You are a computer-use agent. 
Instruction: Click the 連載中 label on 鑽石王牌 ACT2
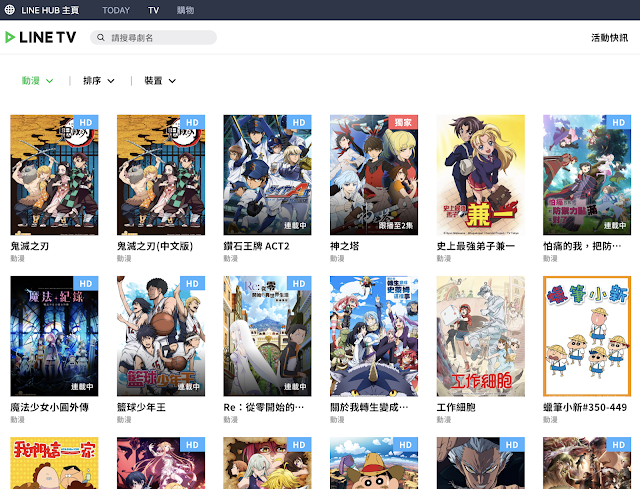[295, 226]
